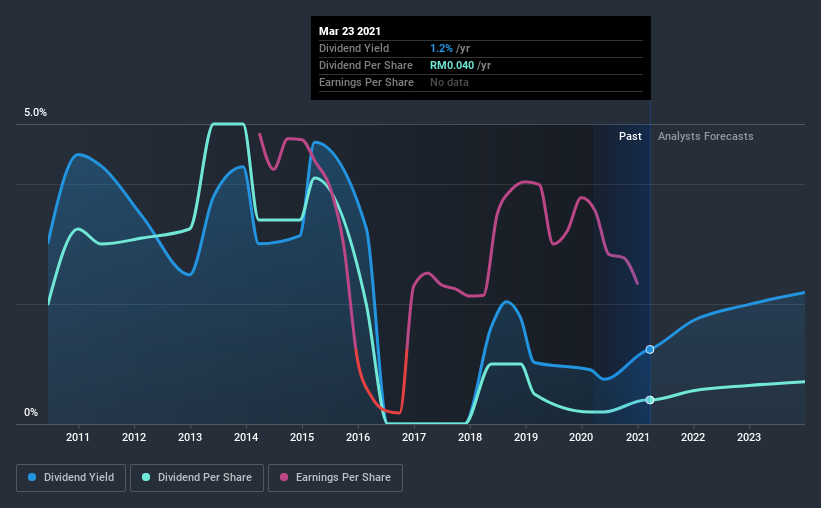821x508 pixels.
Task: Click the 0% y-axis label
Action: pyautogui.click(x=31, y=413)
